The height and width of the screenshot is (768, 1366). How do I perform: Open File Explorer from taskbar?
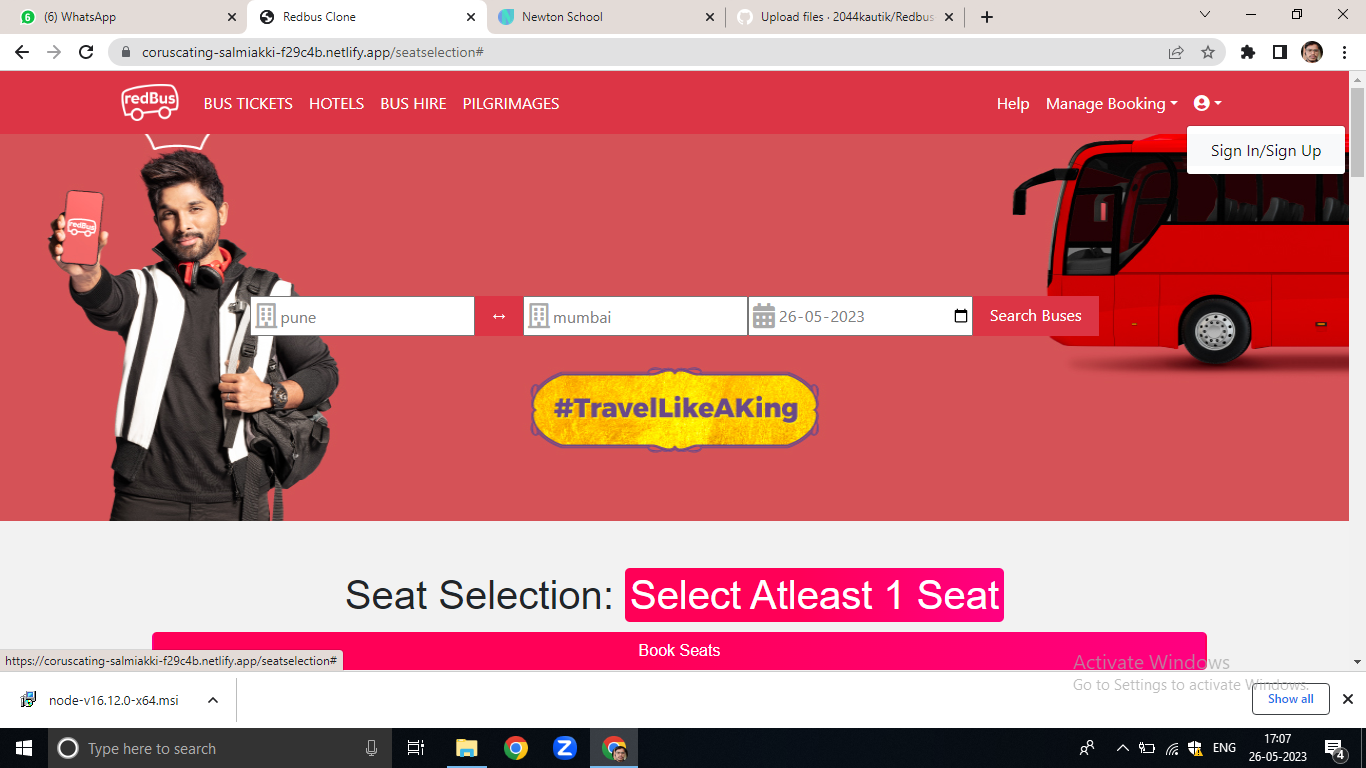466,748
